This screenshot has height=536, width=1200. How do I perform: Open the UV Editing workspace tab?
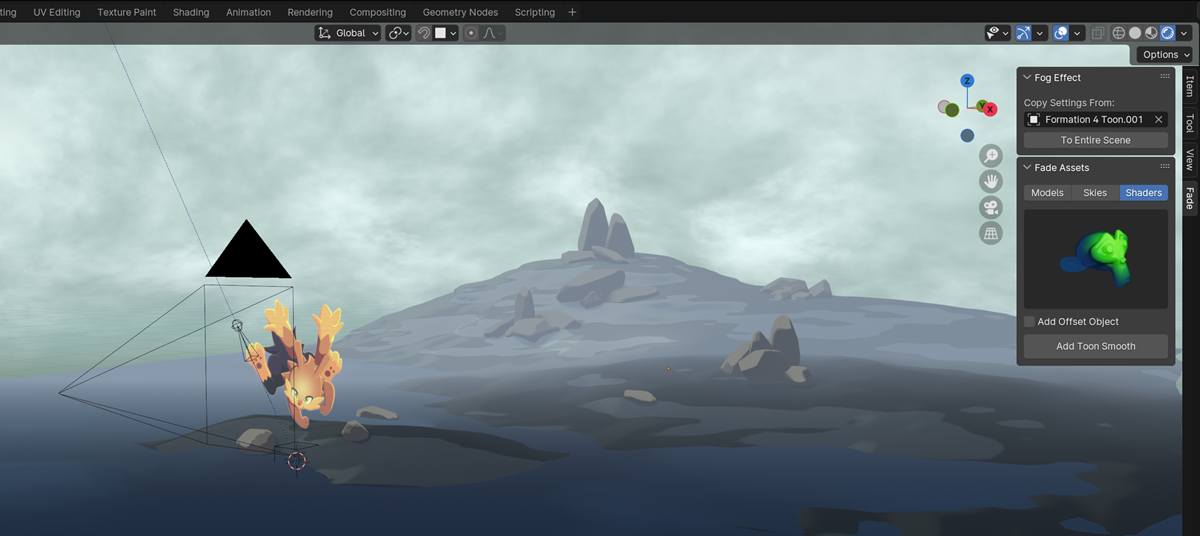(56, 12)
